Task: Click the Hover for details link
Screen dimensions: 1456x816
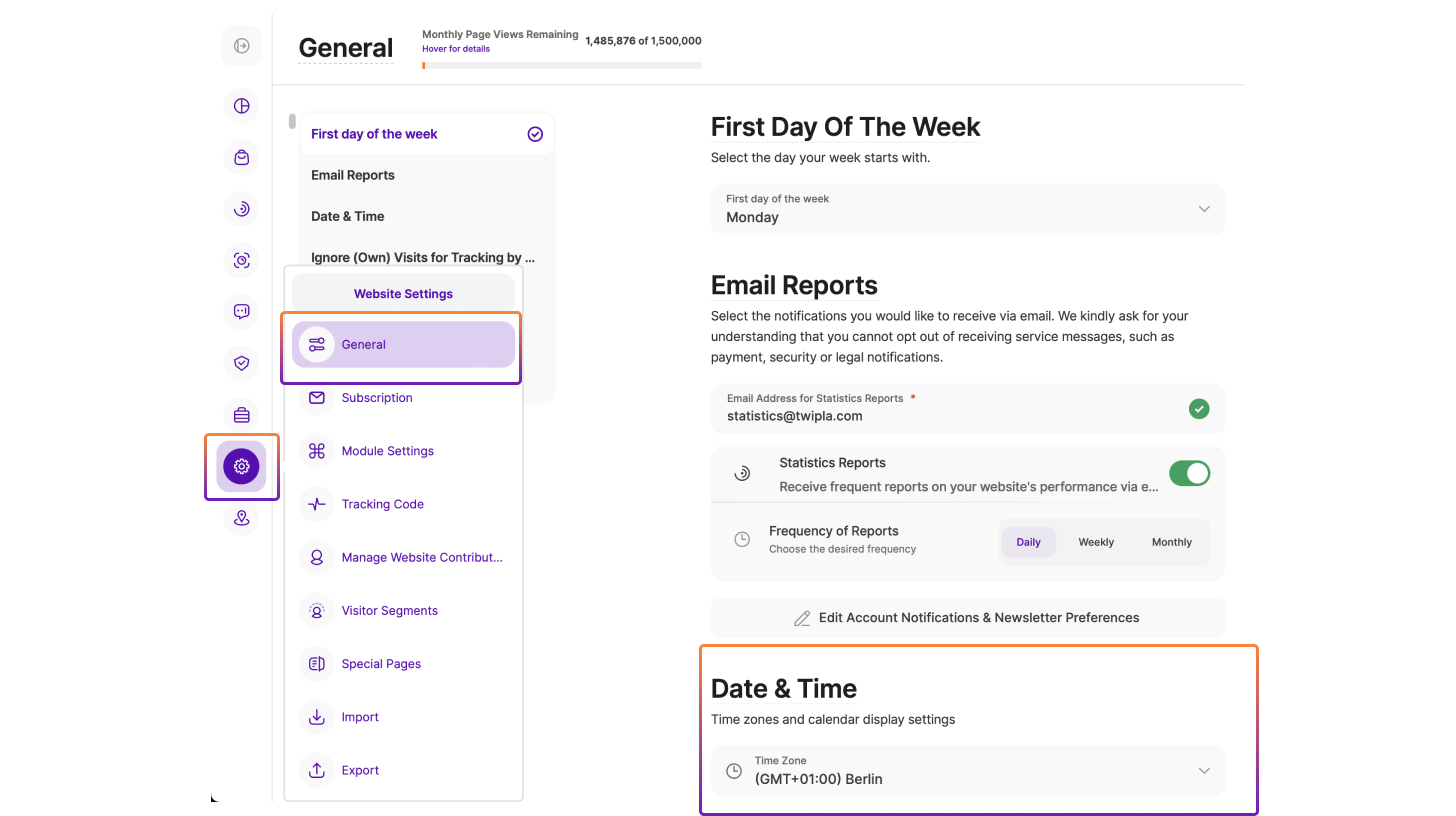Action: point(456,49)
